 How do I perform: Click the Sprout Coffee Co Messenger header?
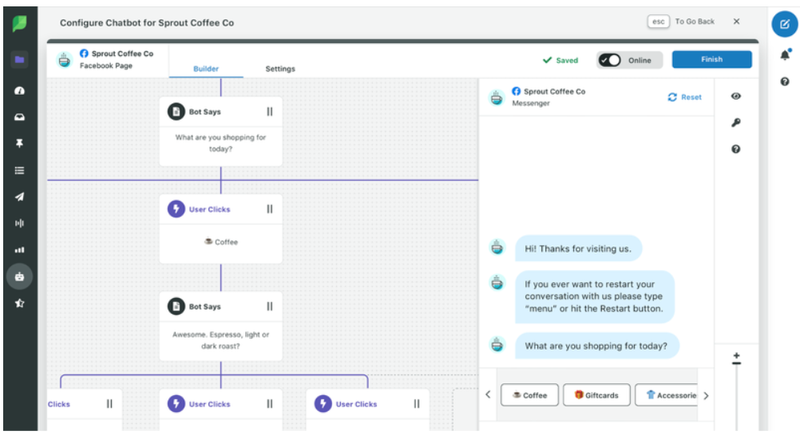point(537,97)
